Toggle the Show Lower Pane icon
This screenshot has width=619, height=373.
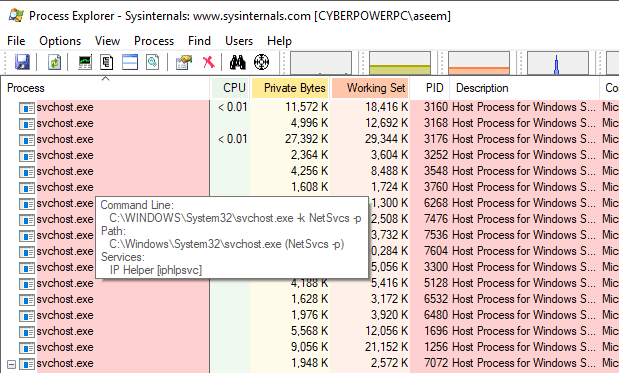(x=130, y=62)
